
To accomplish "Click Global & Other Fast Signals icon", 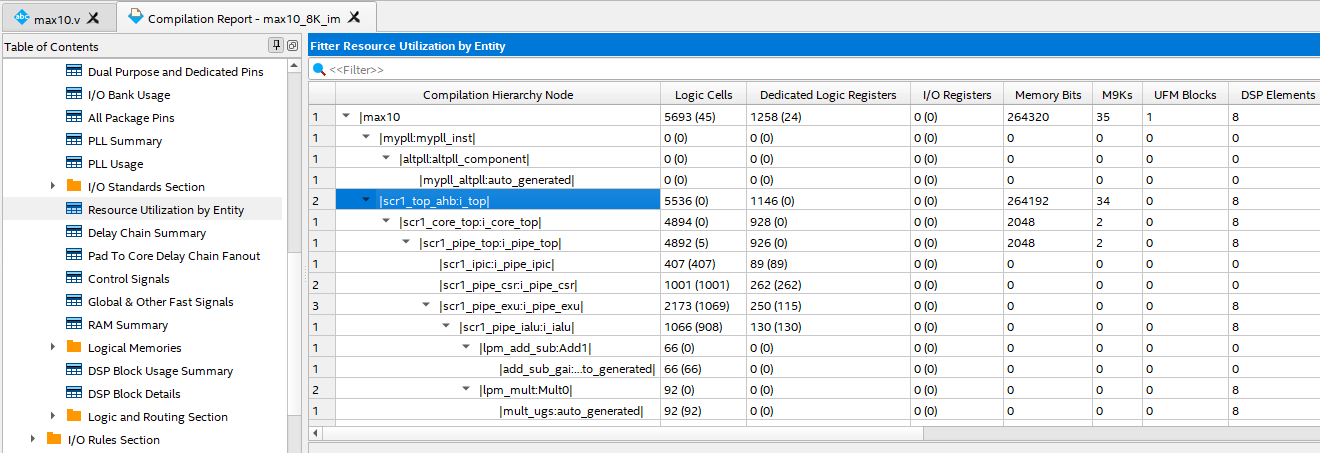I will (x=73, y=302).
